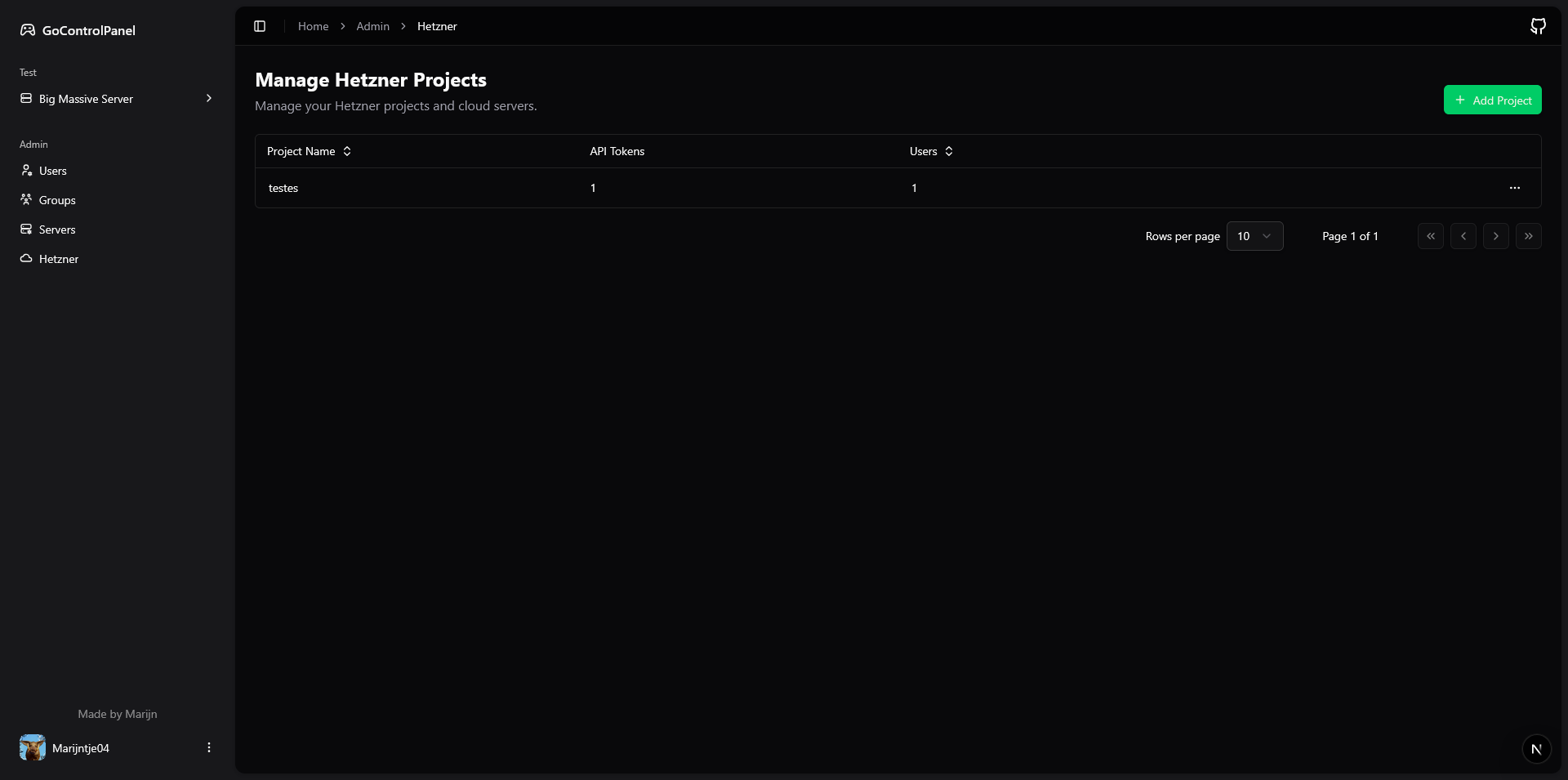Click the Groups sidebar icon
This screenshot has height=780, width=1568.
tap(26, 199)
